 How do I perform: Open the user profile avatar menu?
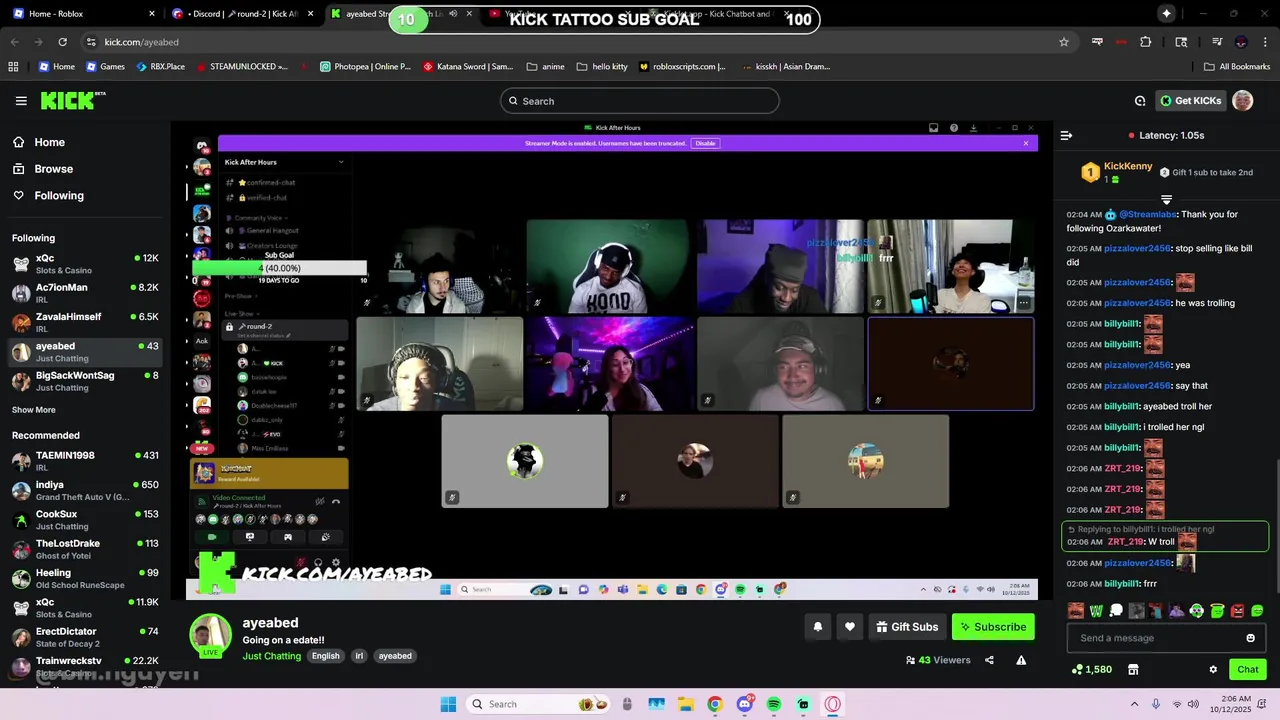tap(1242, 100)
